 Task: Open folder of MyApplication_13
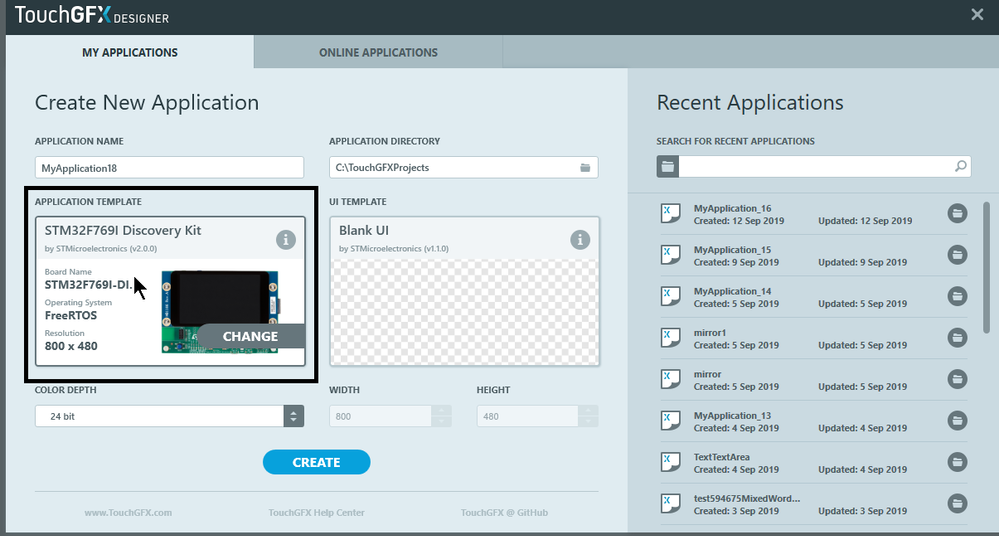[957, 421]
